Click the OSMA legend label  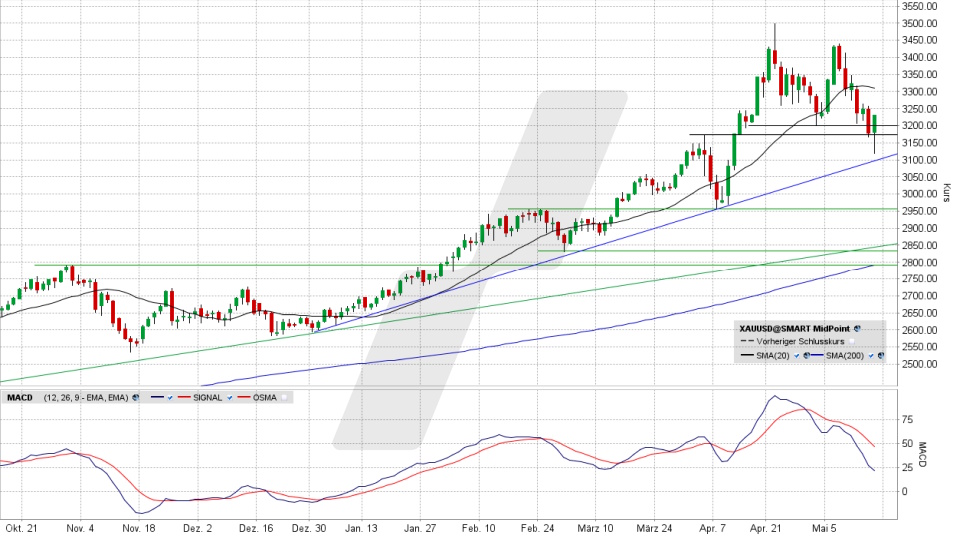click(x=264, y=397)
